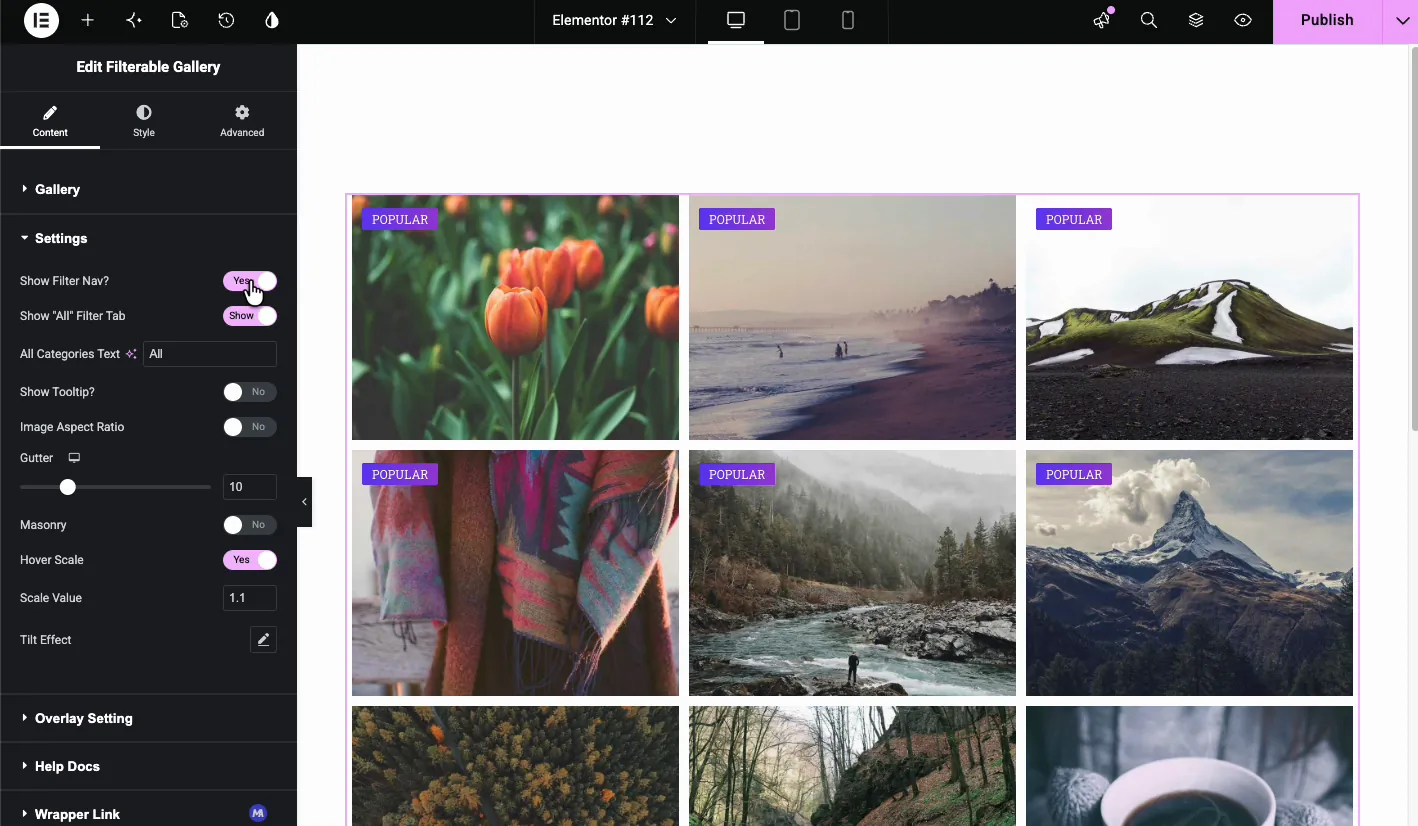1418x826 pixels.
Task: Open the What's New megaphone icon
Action: click(1102, 20)
